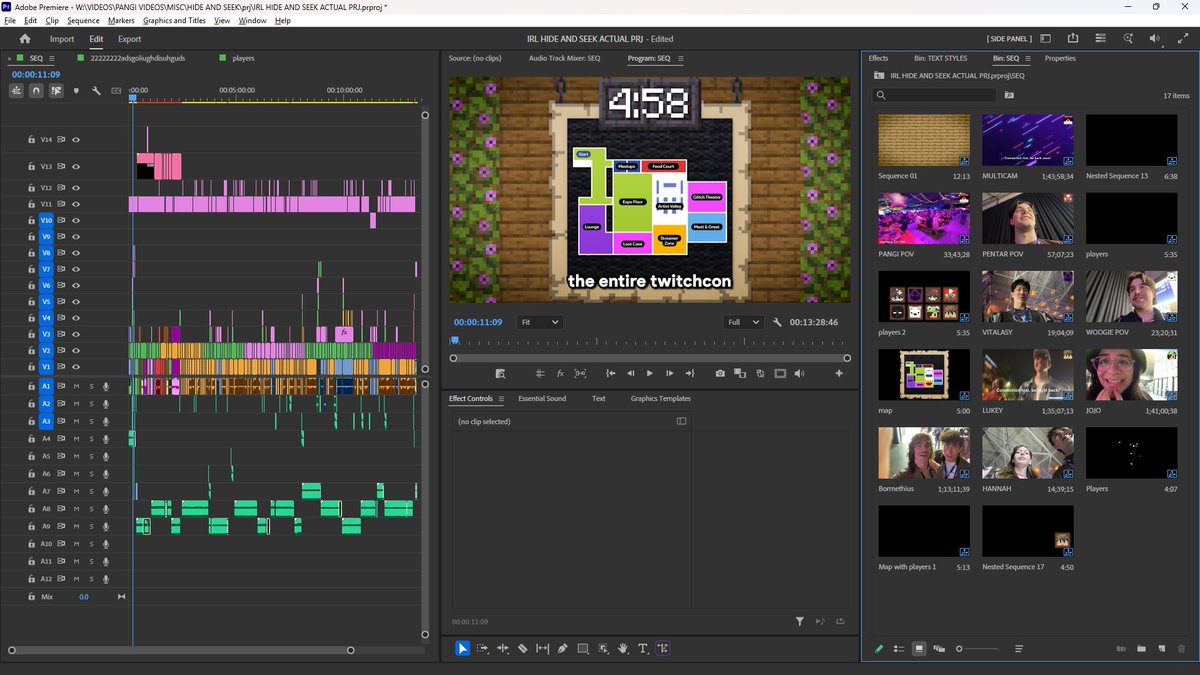This screenshot has width=1200, height=675.
Task: Switch to the Import workspace
Action: 62,39
